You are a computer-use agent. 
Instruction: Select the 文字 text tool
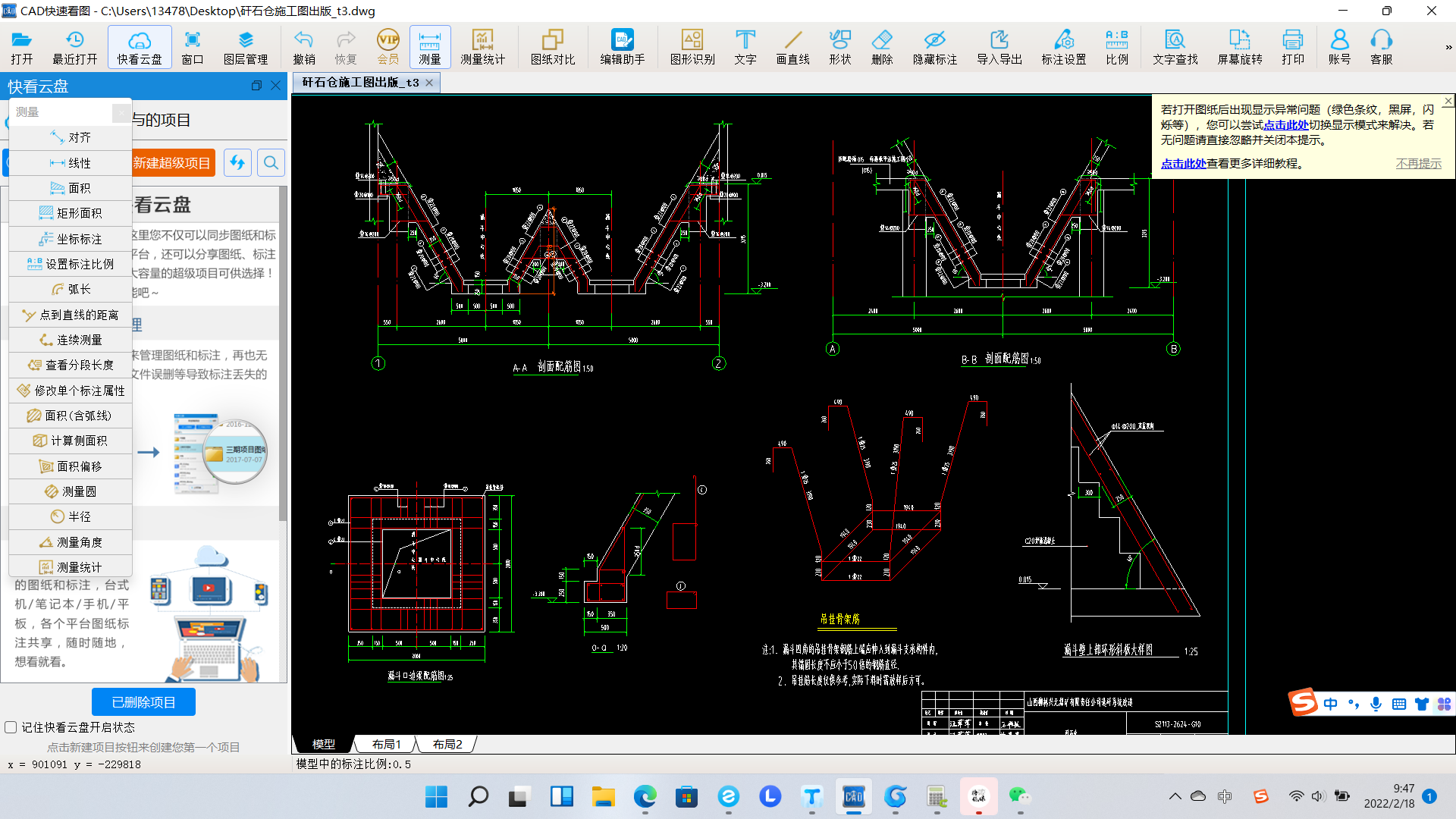coord(745,47)
